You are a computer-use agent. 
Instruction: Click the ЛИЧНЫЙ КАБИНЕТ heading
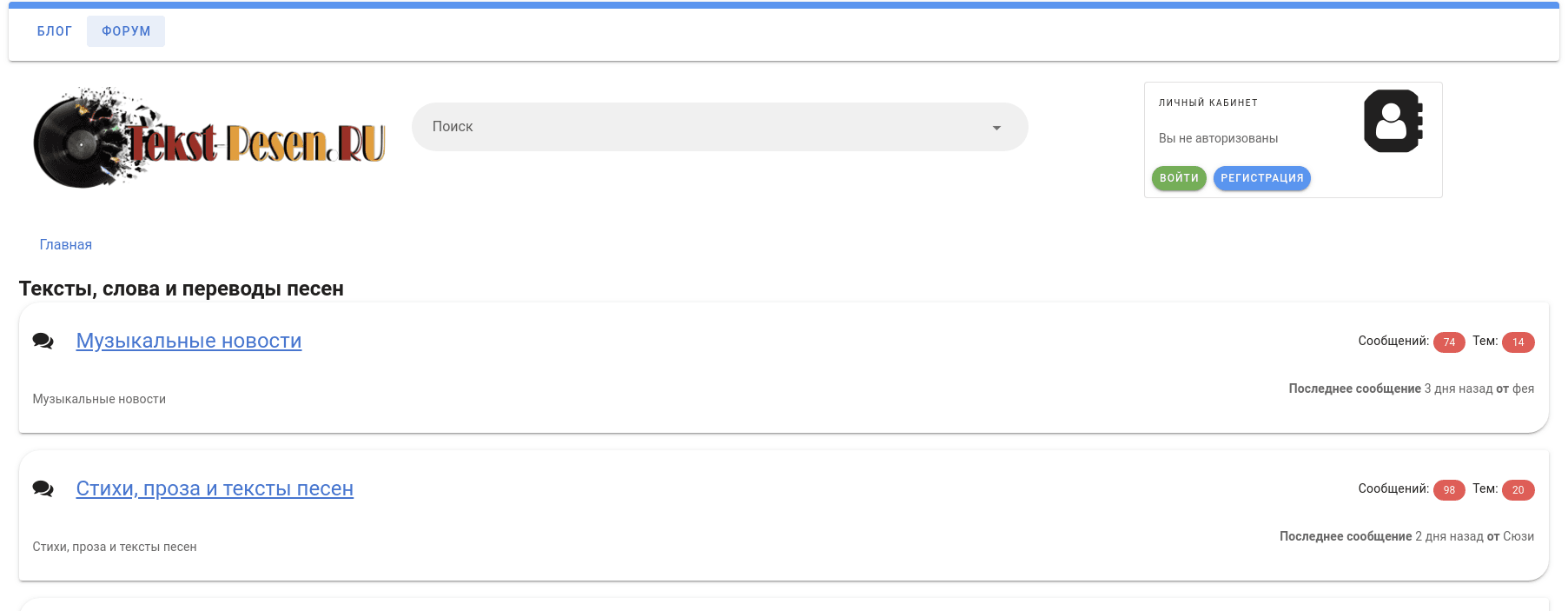click(1208, 103)
